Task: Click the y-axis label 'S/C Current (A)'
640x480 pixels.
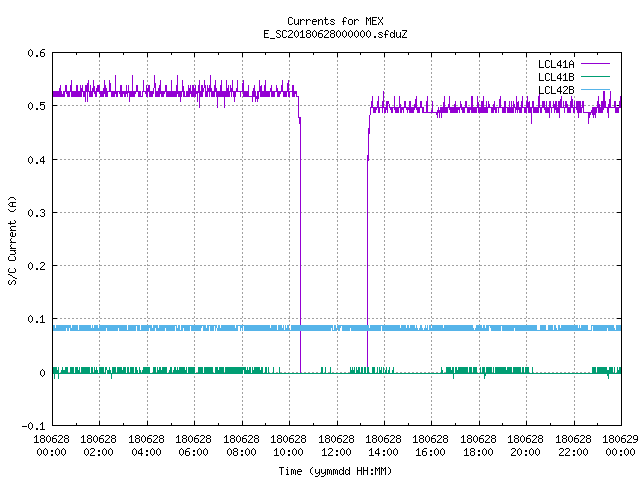Action: (13, 241)
